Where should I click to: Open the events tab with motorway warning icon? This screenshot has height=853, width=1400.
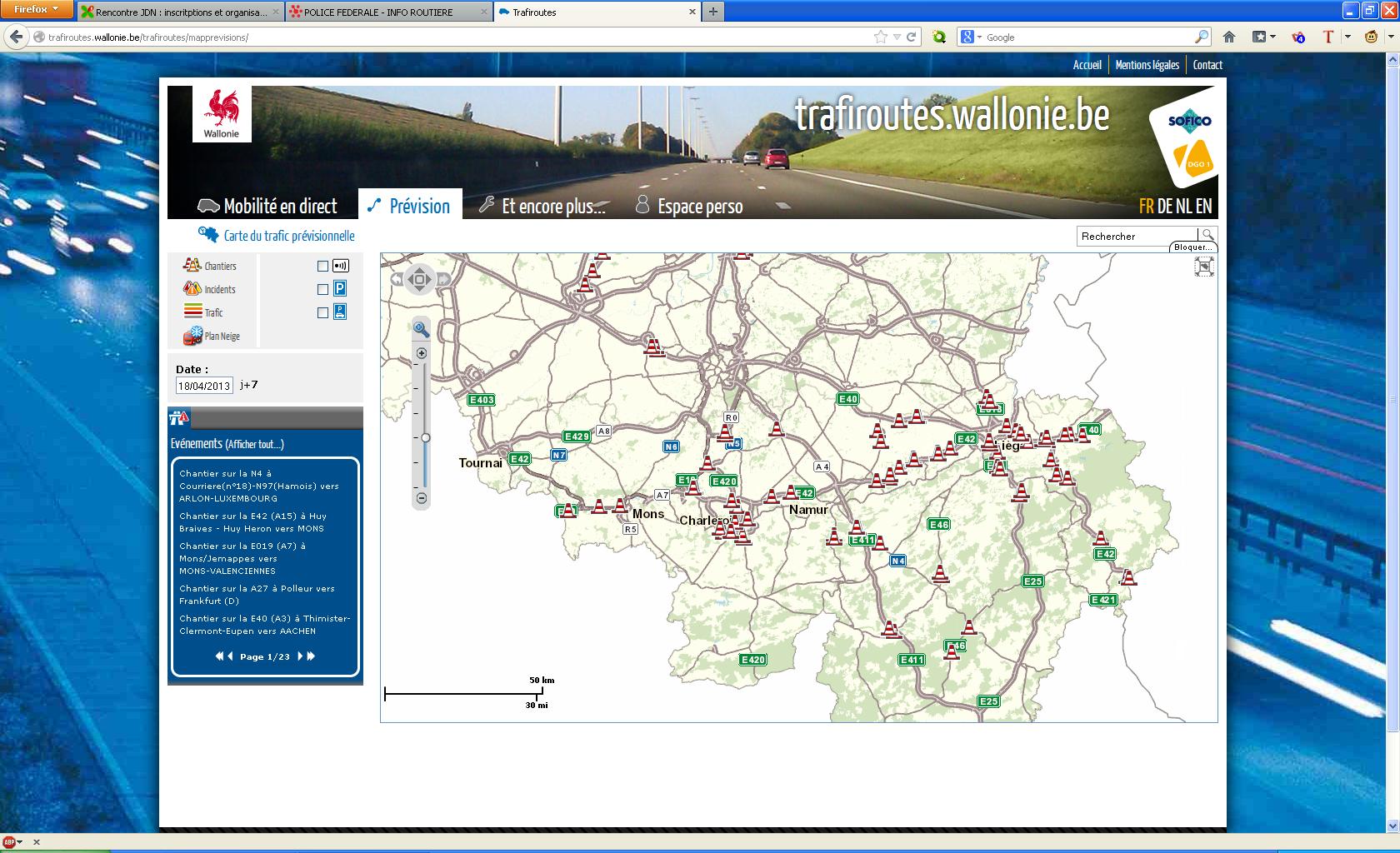pos(179,417)
